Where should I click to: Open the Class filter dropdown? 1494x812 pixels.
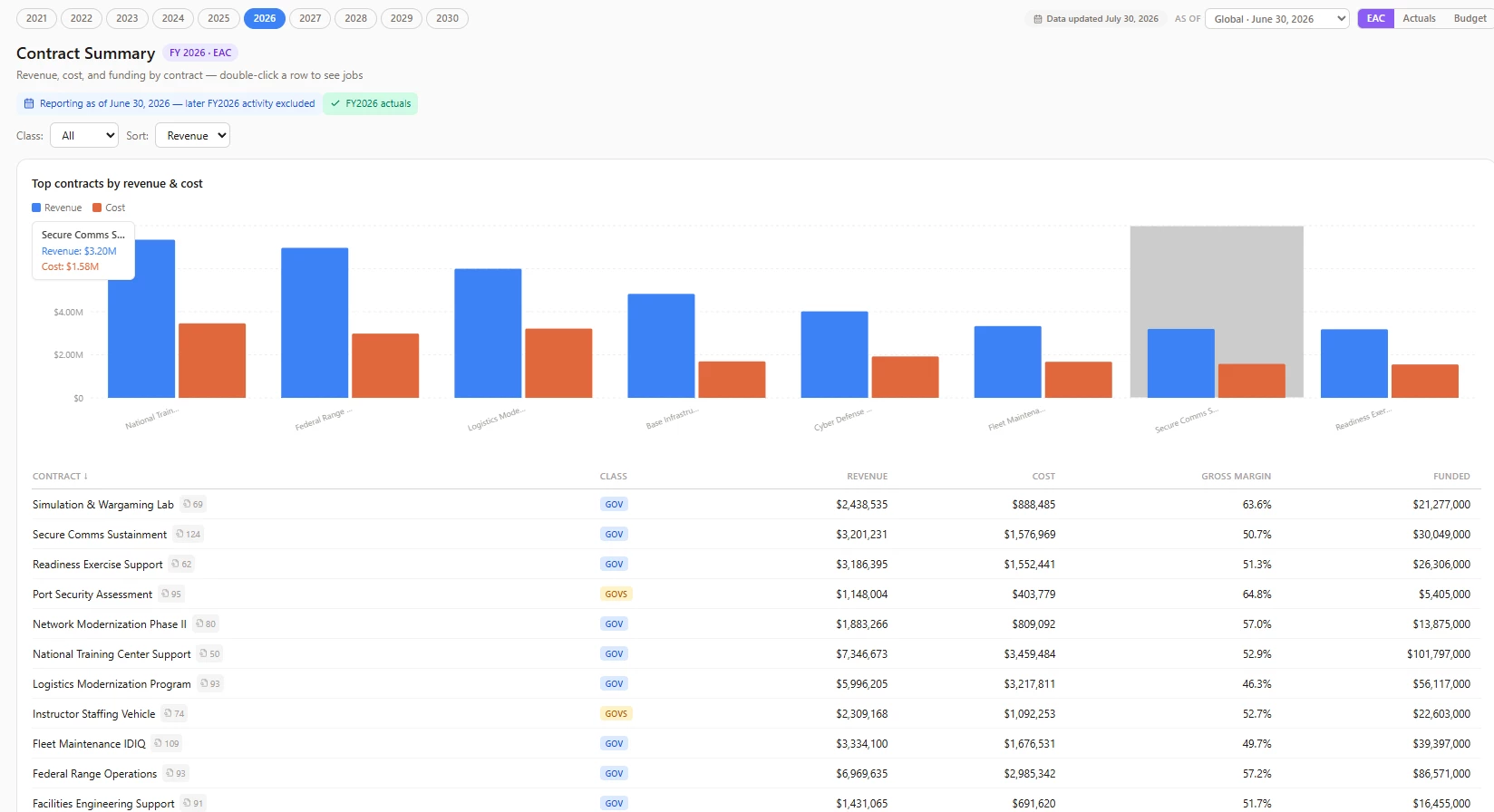click(84, 135)
